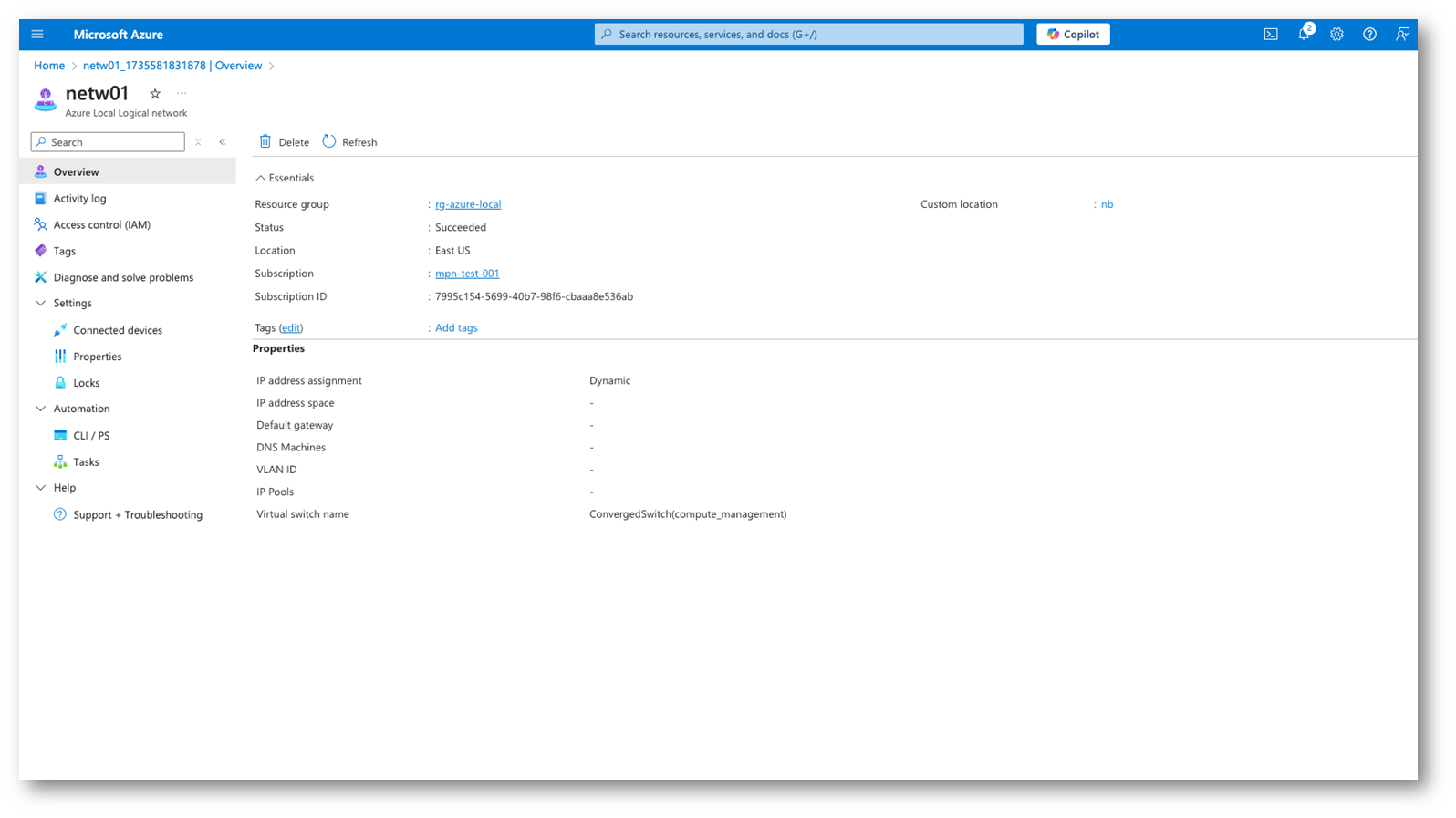The width and height of the screenshot is (1456, 818).
Task: Click the ellipsis more options next to netw01
Action: [x=182, y=94]
